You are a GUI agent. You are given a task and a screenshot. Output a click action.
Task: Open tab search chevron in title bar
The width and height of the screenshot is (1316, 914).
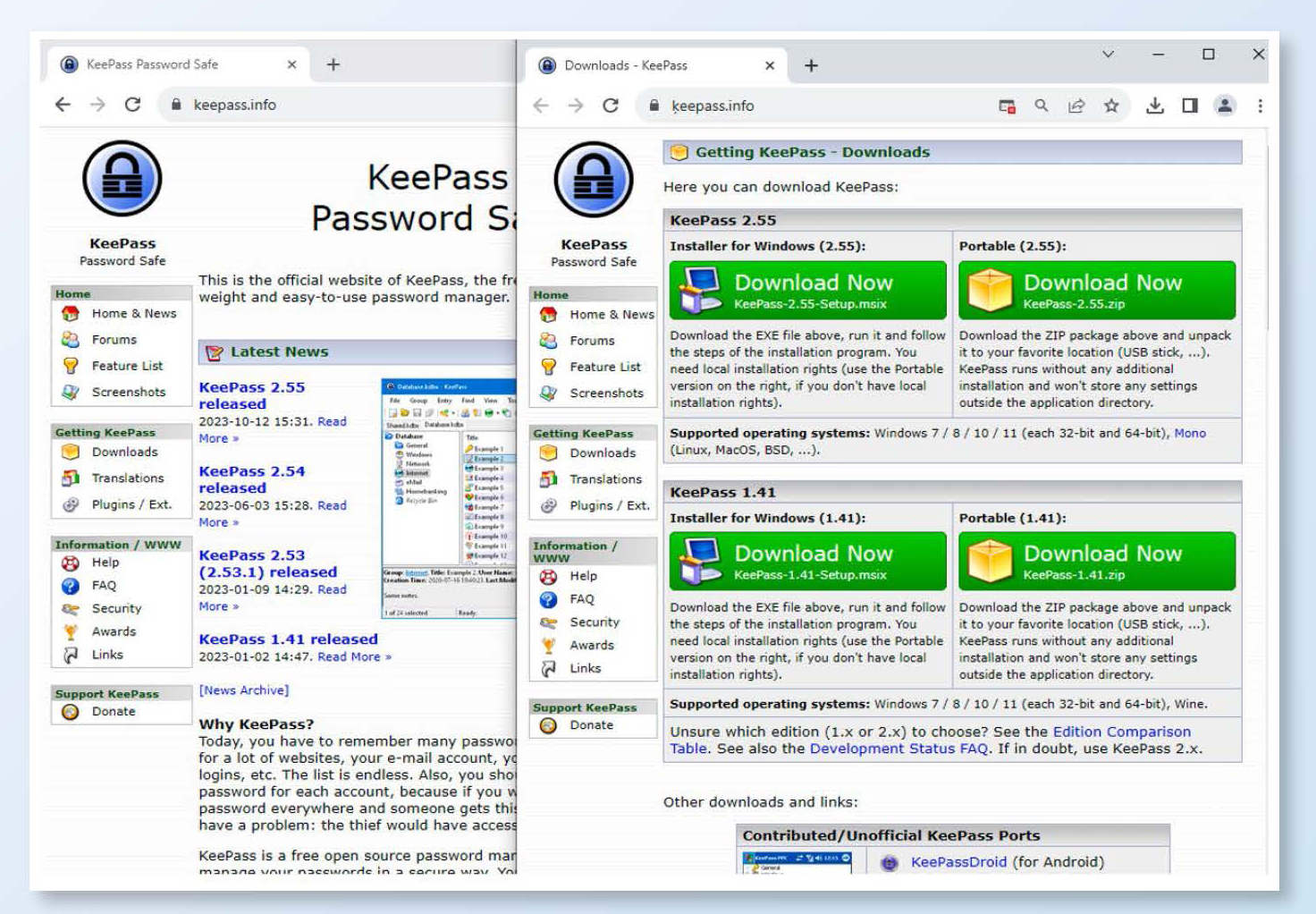tap(1108, 55)
